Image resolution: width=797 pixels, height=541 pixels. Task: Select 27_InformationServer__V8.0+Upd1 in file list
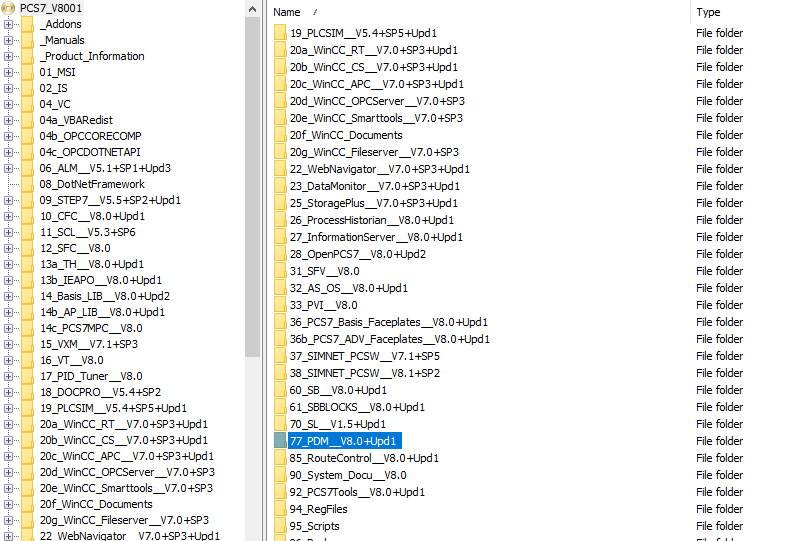[x=376, y=237]
